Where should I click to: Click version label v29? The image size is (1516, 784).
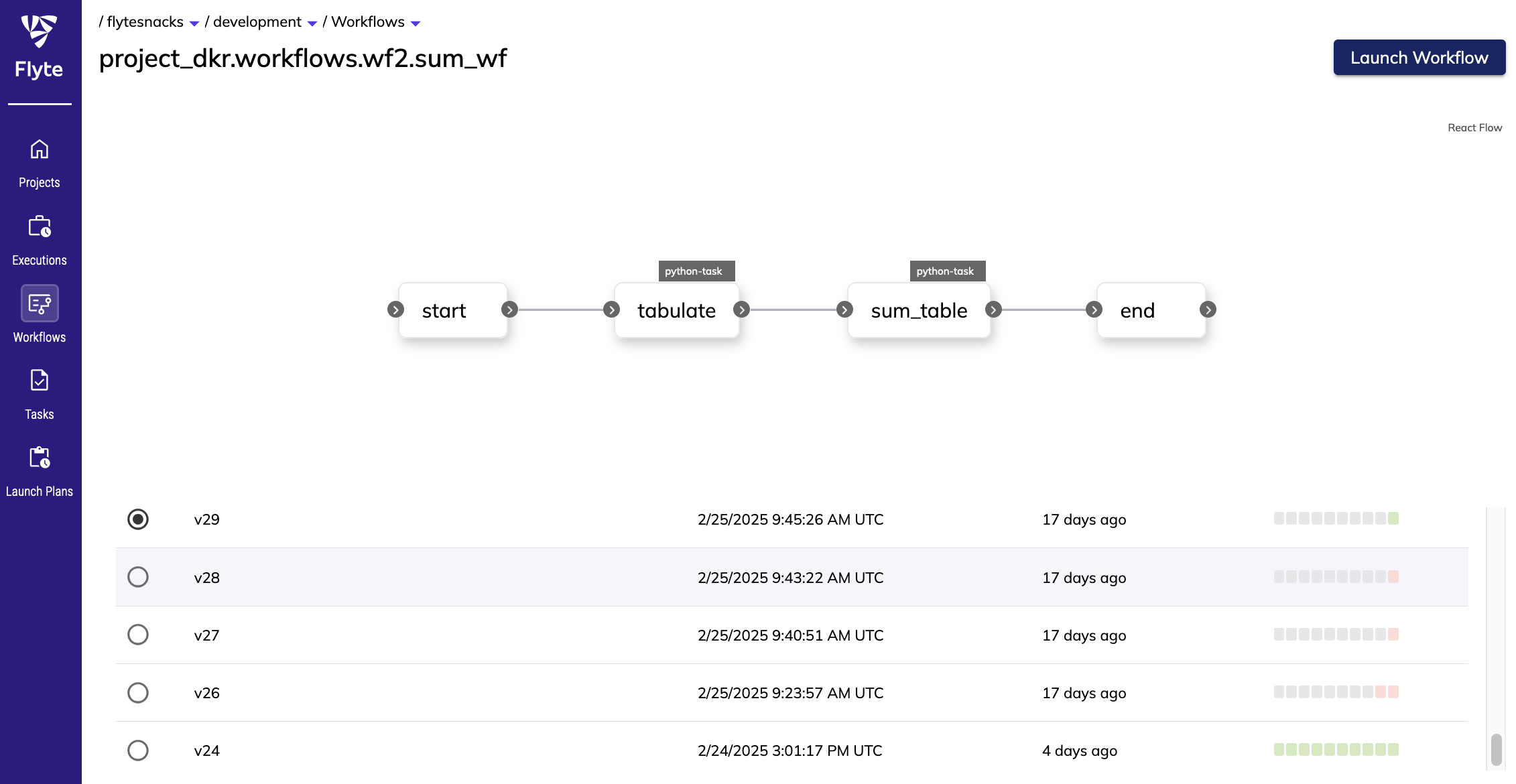tap(206, 519)
